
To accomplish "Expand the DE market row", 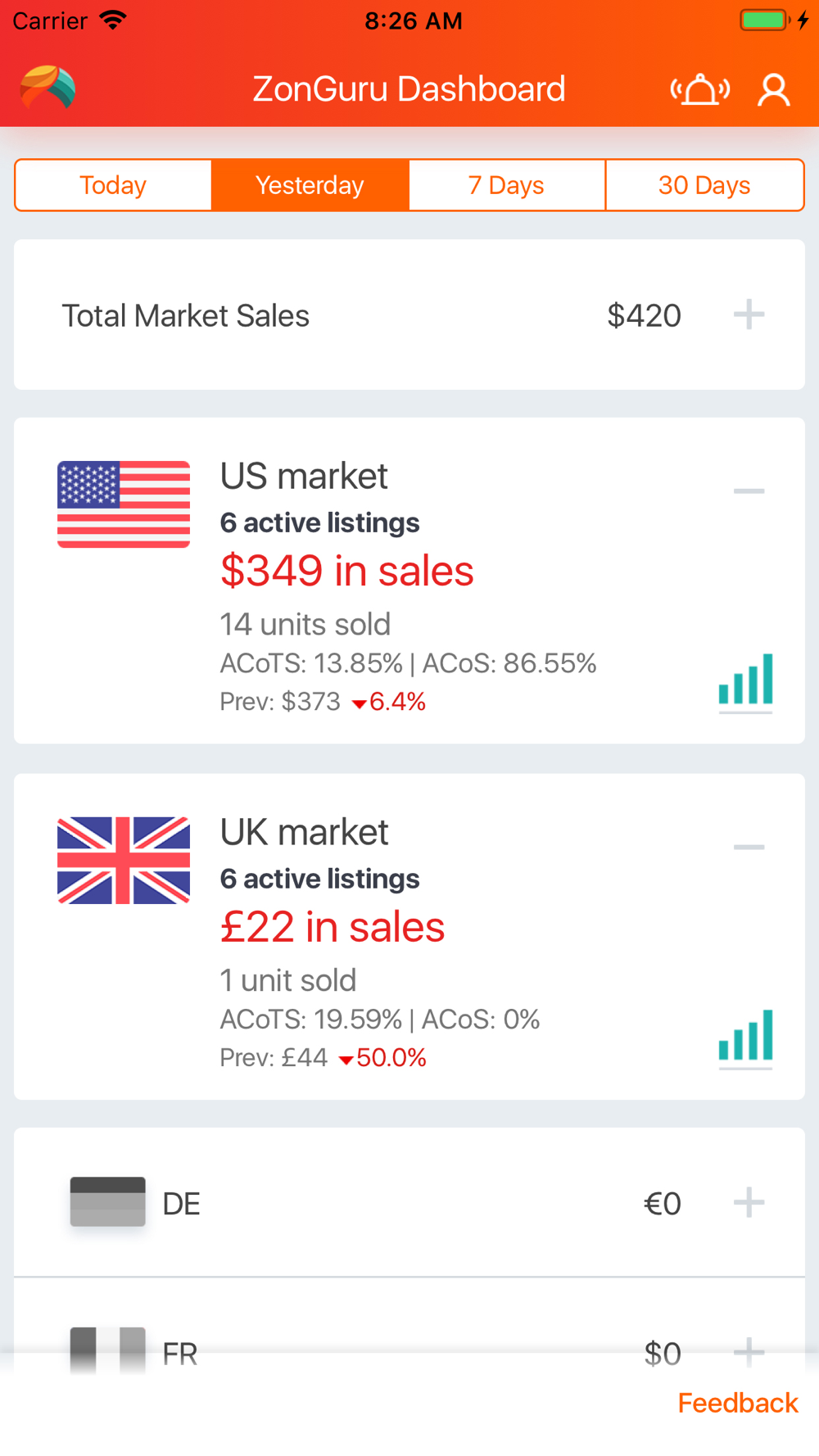I will coord(749,1203).
